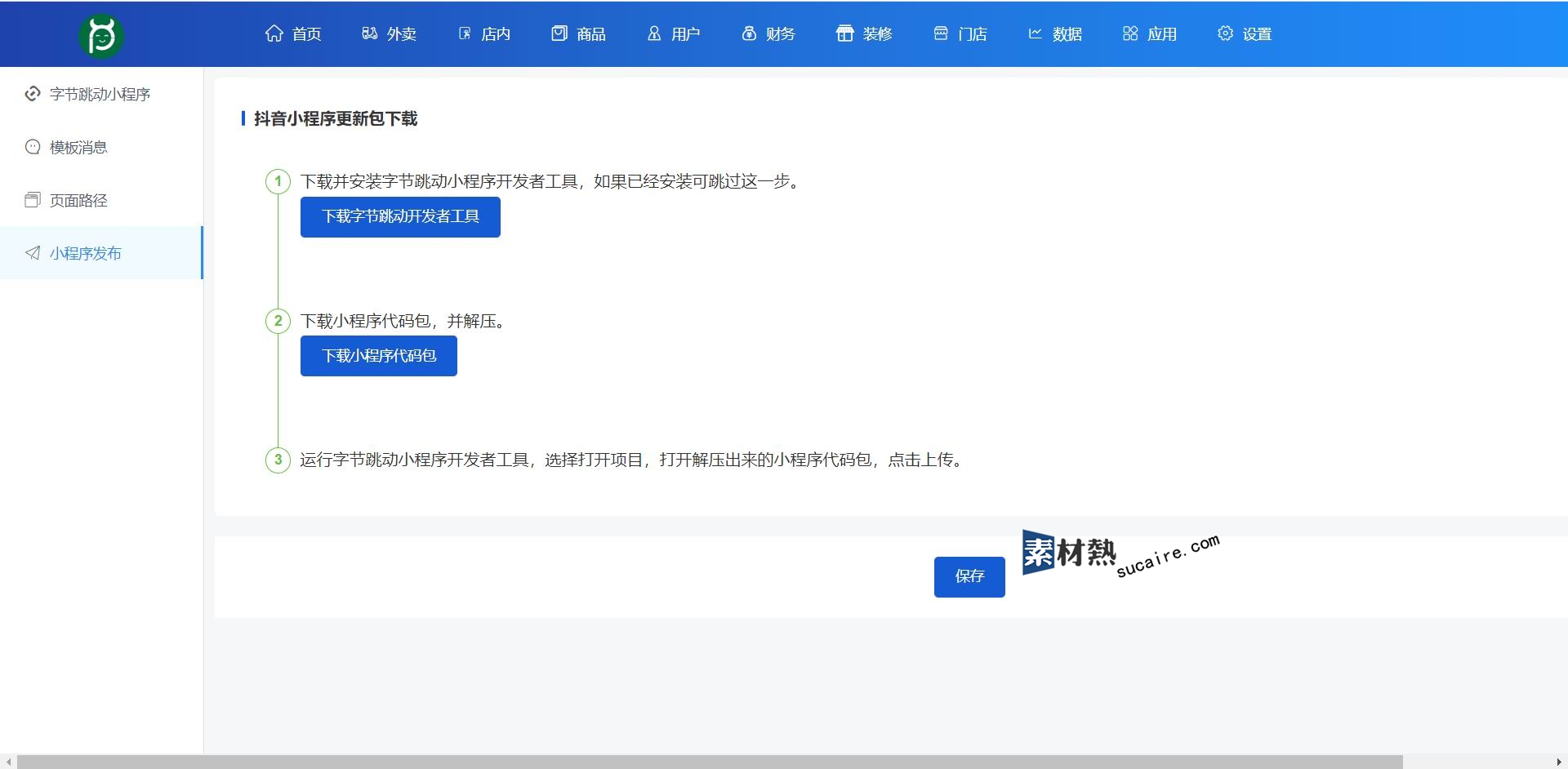
Task: Click the horizontal scrollbar thumb
Action: point(709,762)
